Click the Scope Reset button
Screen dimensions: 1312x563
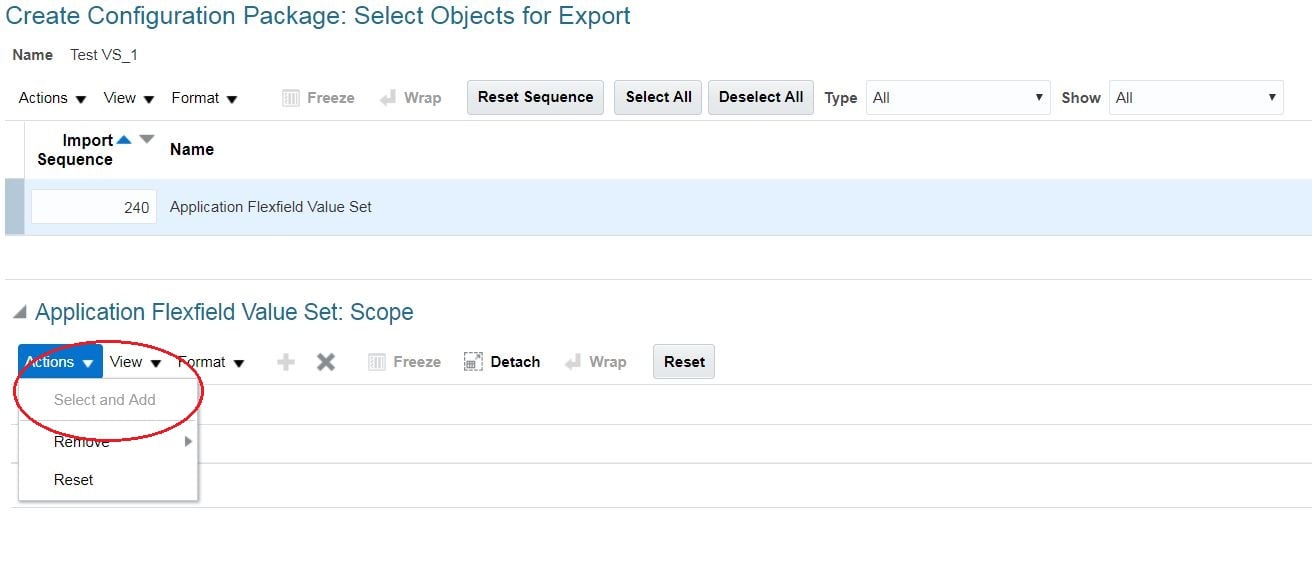tap(684, 361)
